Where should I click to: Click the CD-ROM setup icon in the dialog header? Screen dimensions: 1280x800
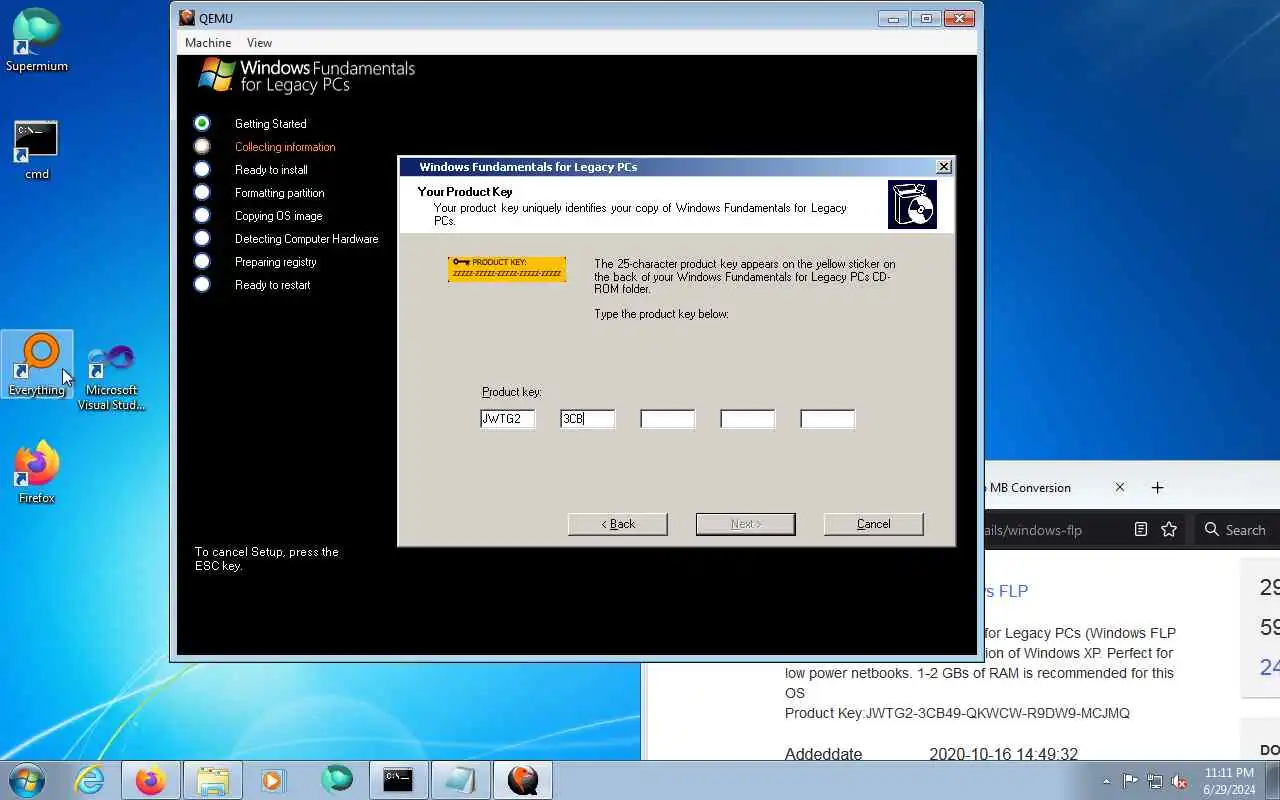912,205
